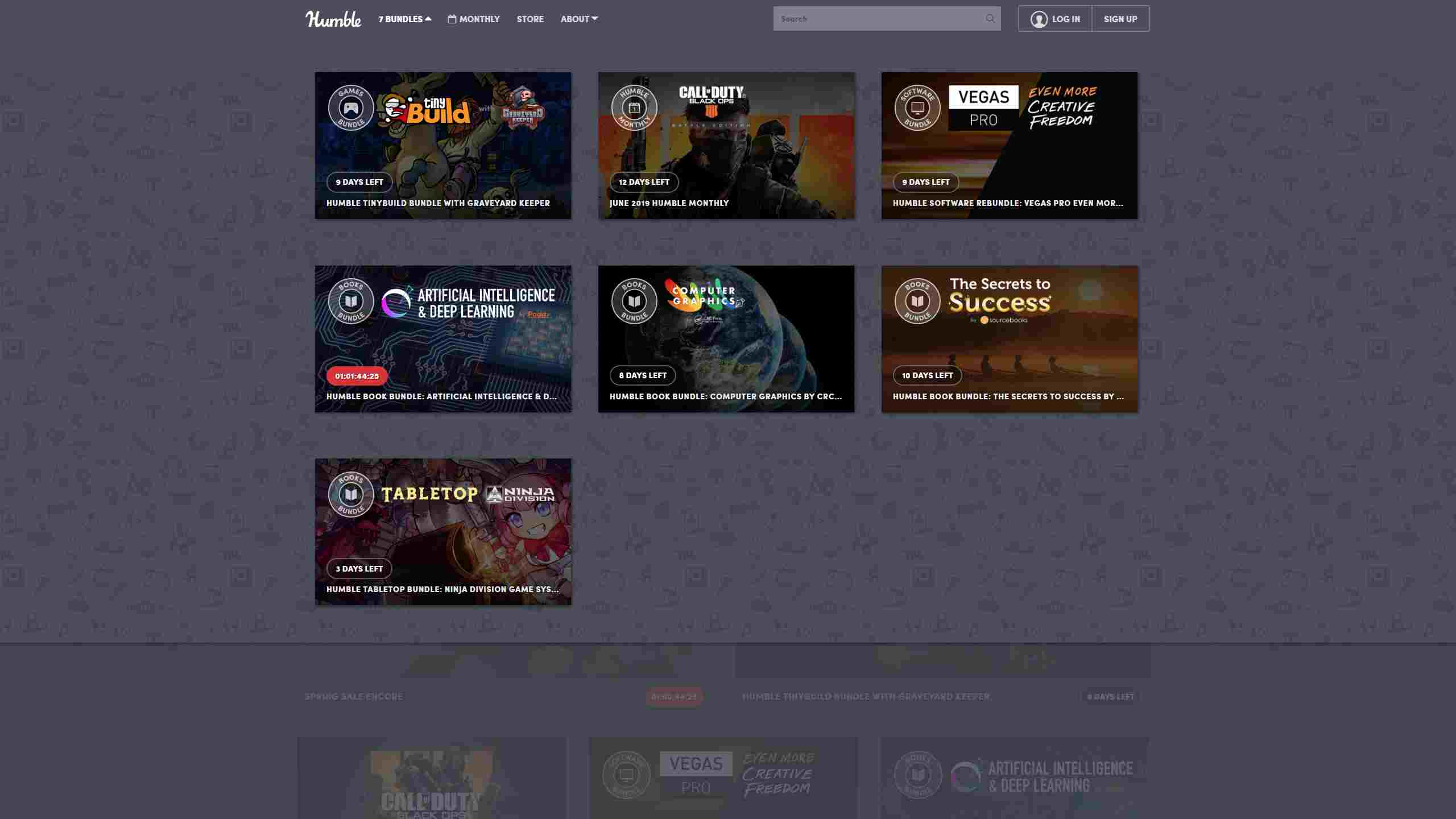Click the user avatar icon
The image size is (1456, 819).
tap(1039, 19)
